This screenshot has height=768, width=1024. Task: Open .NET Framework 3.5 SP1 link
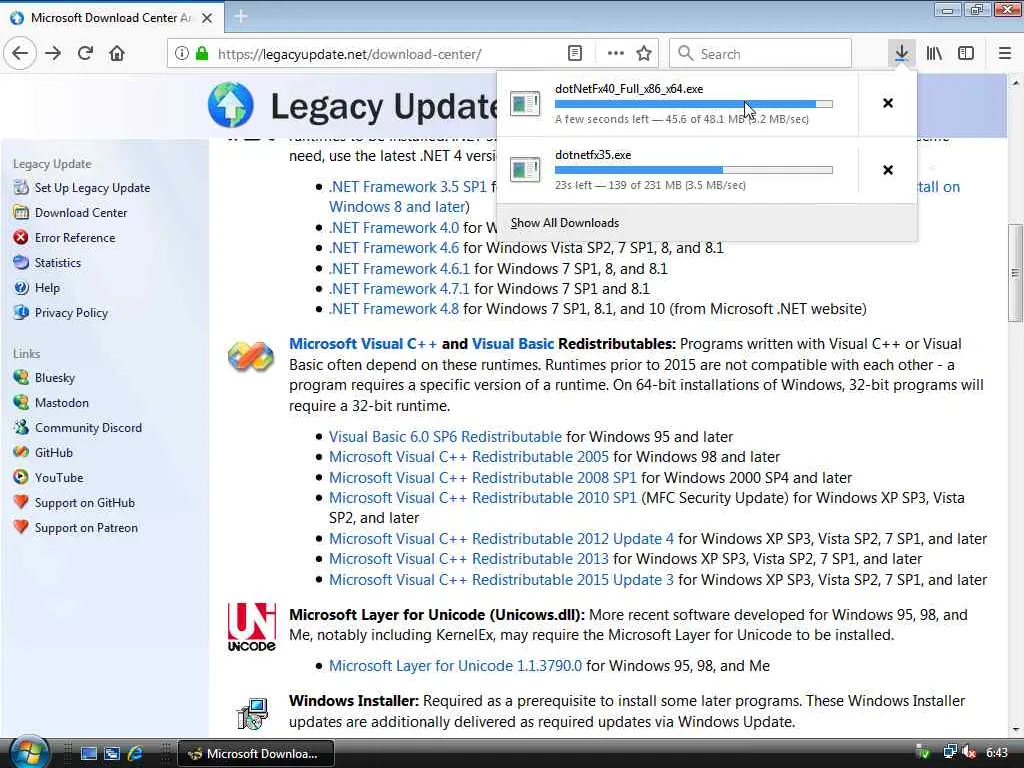tap(408, 187)
